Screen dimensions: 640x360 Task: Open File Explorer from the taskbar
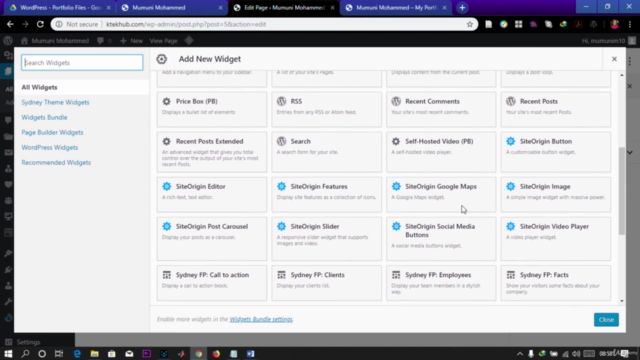pos(94,353)
